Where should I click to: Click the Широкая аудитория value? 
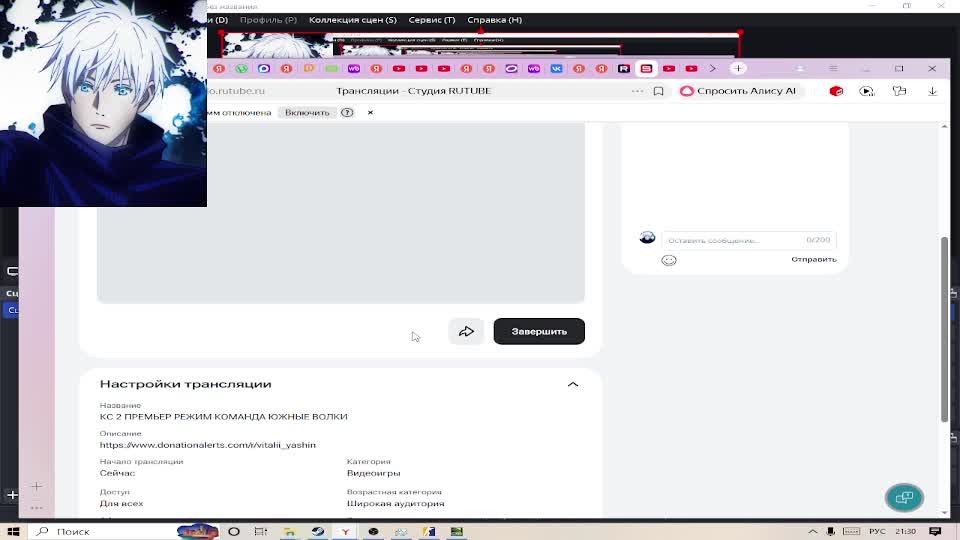pos(396,503)
